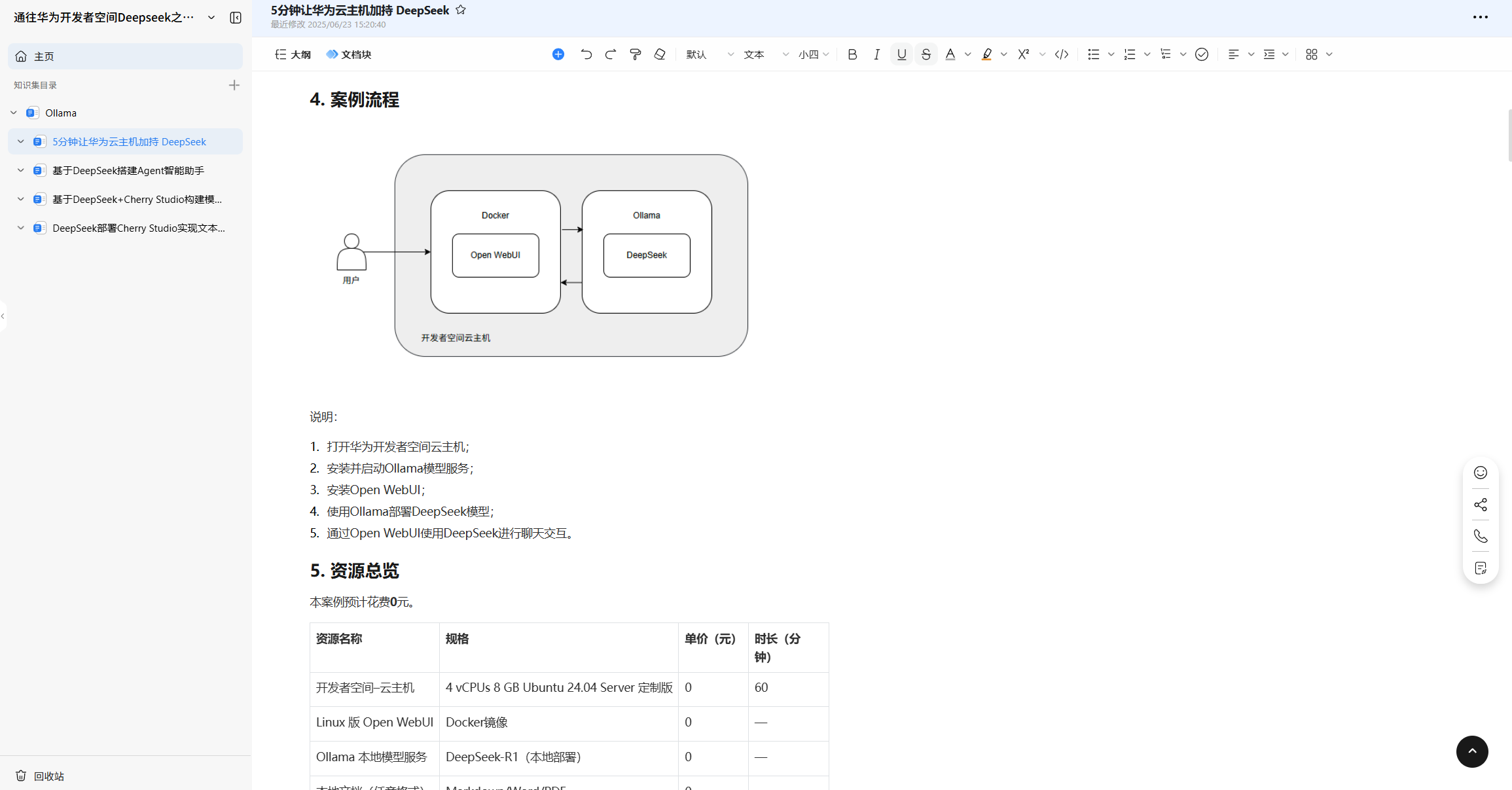Open the numbered list style dropdown
Screen dimensions: 1512x790
point(1147,54)
